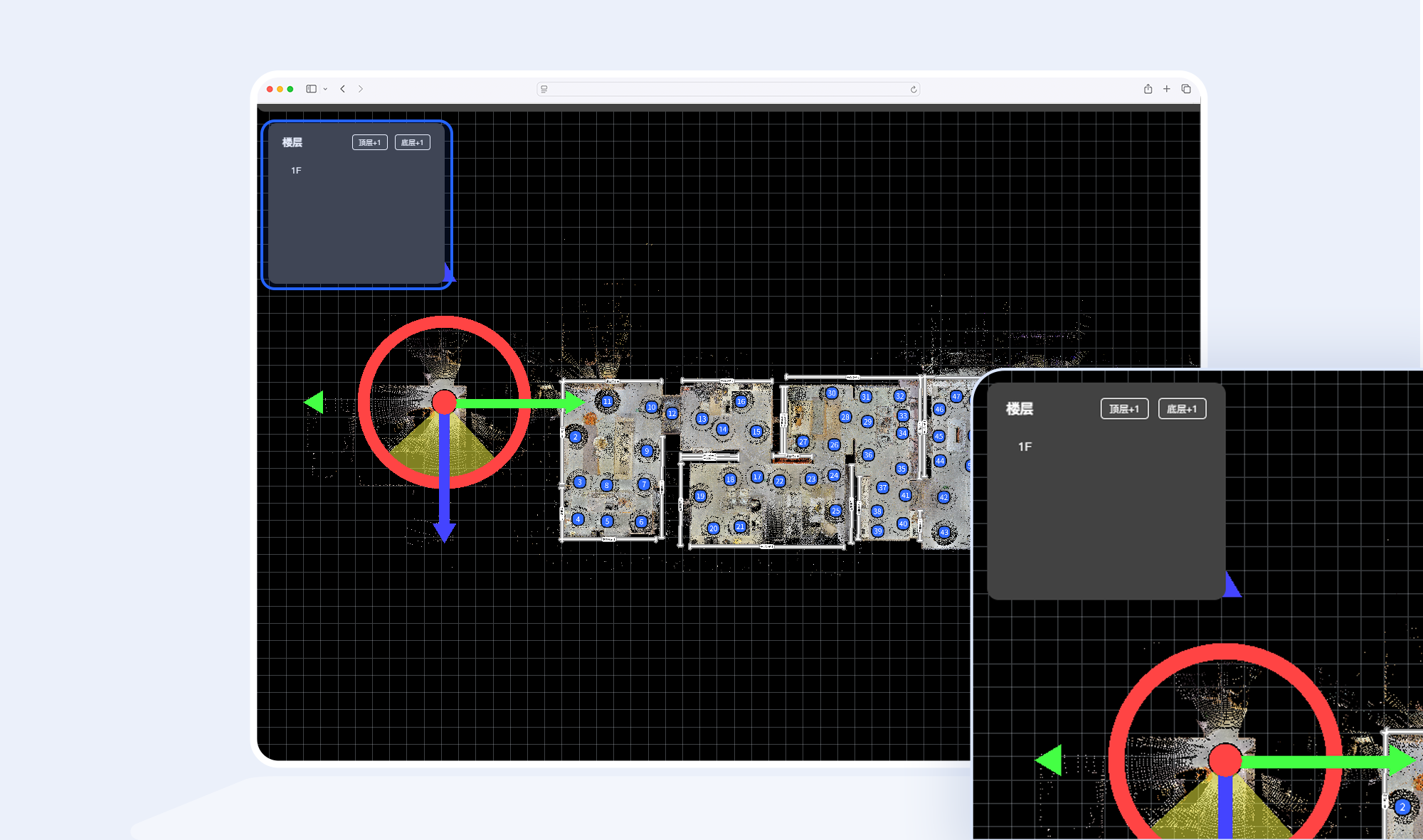
Task: Select scan point marker 12
Action: coord(672,413)
